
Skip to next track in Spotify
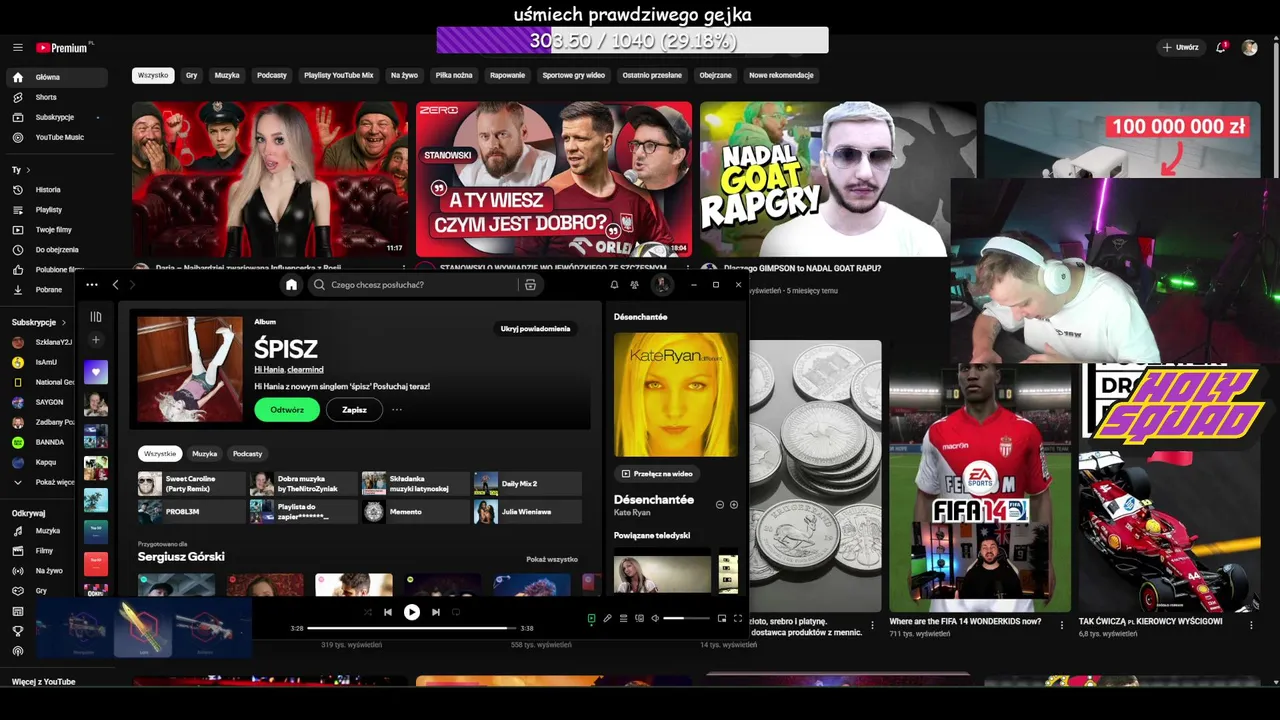(x=435, y=612)
